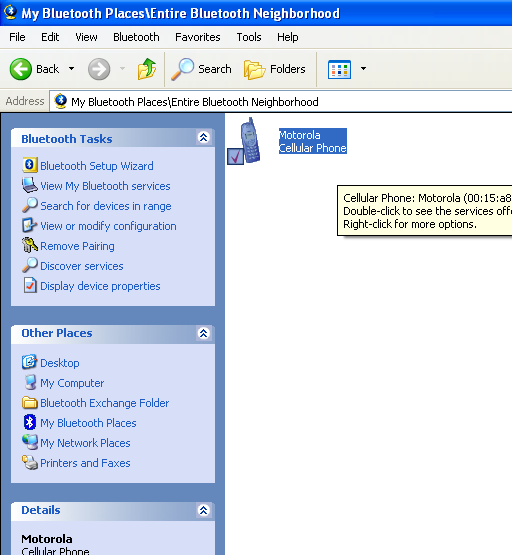
Task: Click the Search for devices magnifier icon
Action: [x=30, y=205]
